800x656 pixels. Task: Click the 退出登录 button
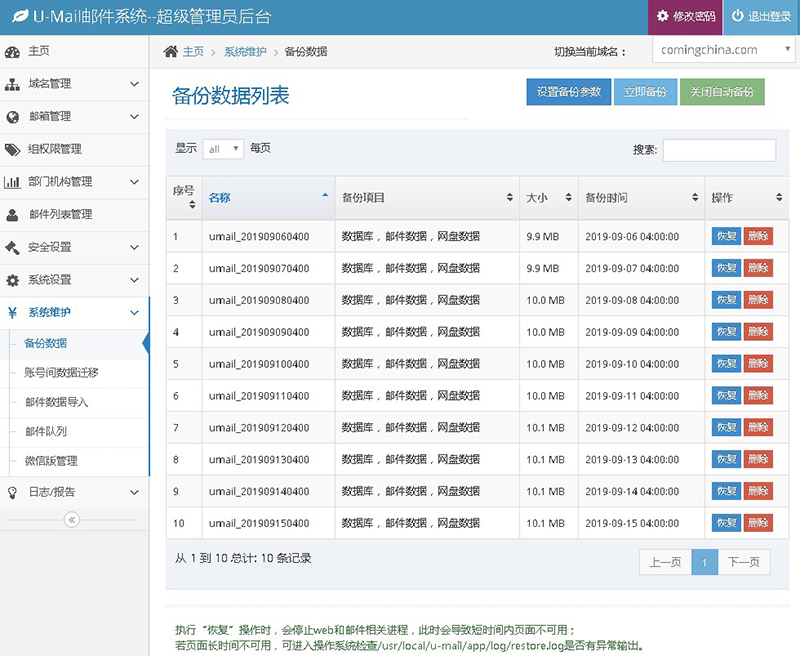tap(761, 17)
